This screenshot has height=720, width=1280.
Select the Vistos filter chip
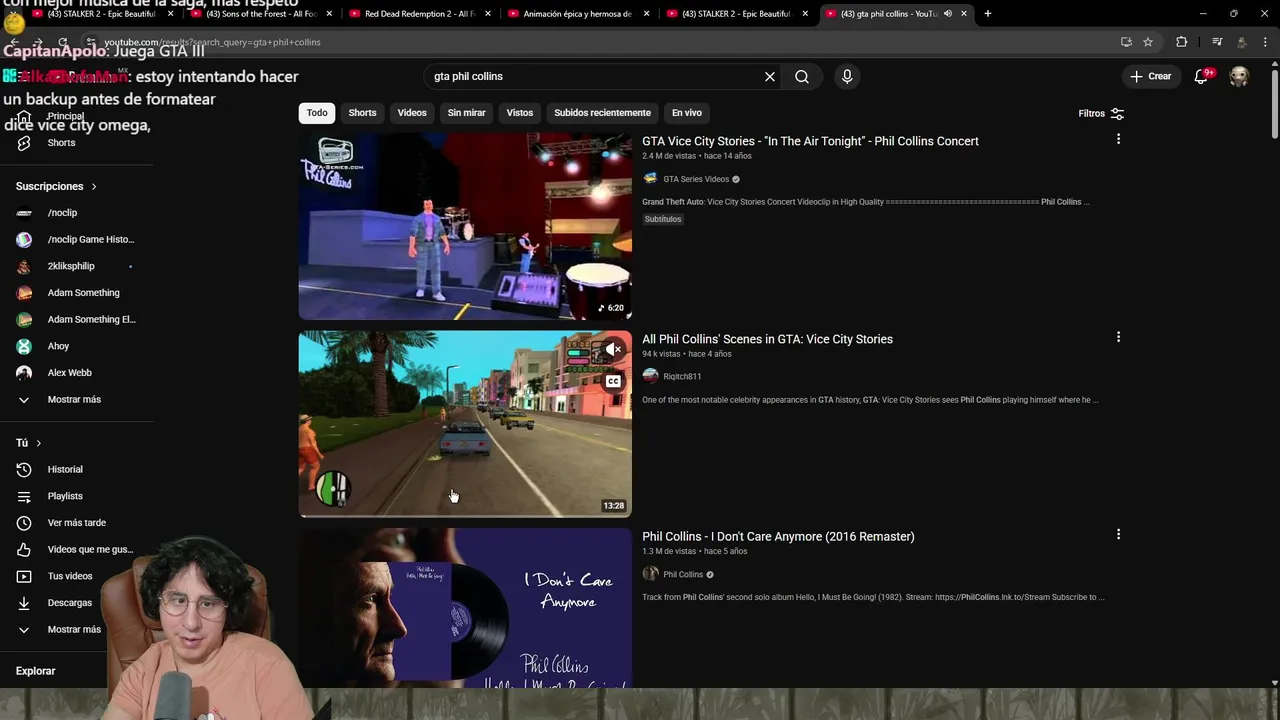(x=520, y=113)
